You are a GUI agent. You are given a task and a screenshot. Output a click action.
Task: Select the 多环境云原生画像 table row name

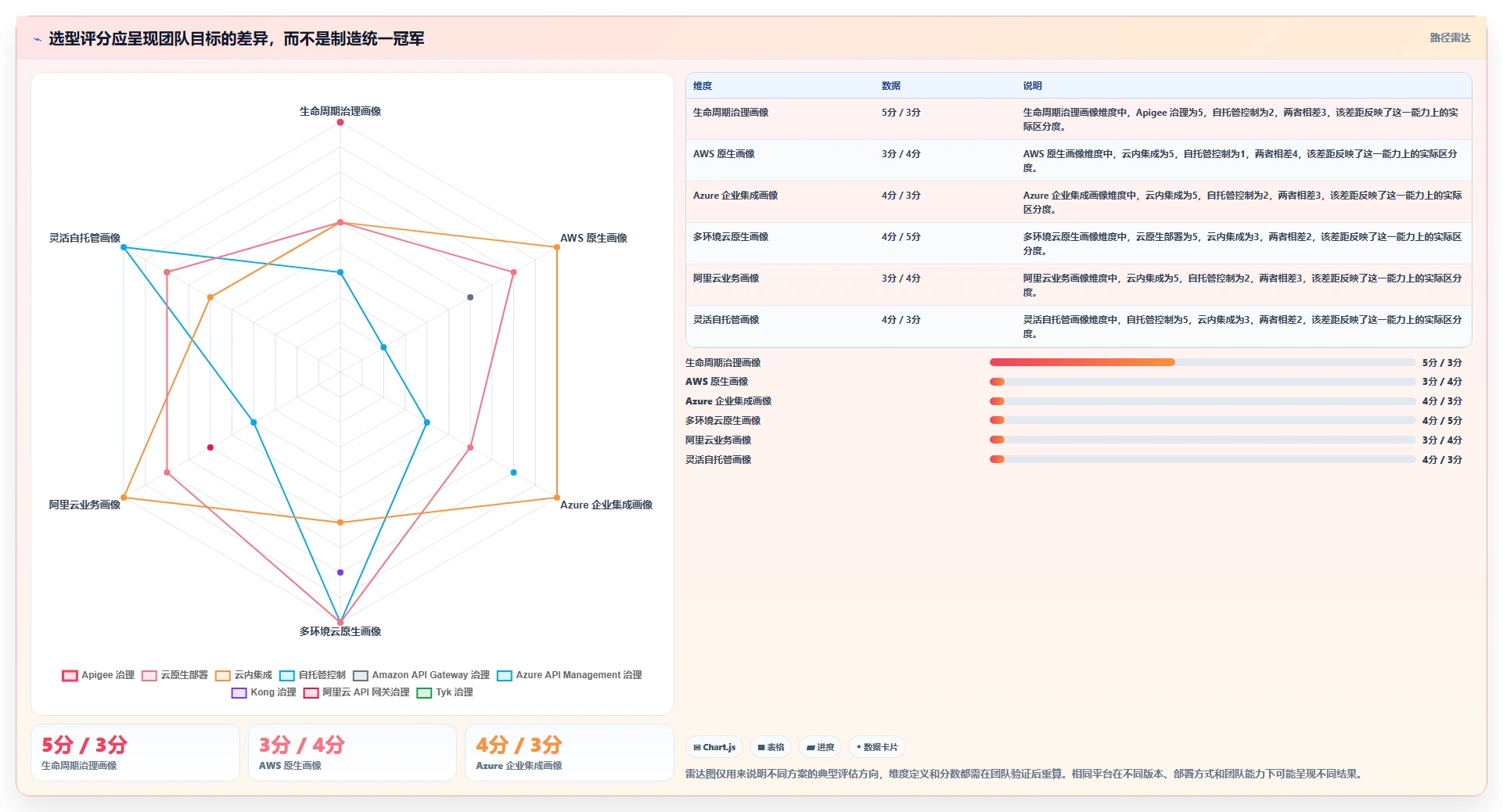[731, 237]
